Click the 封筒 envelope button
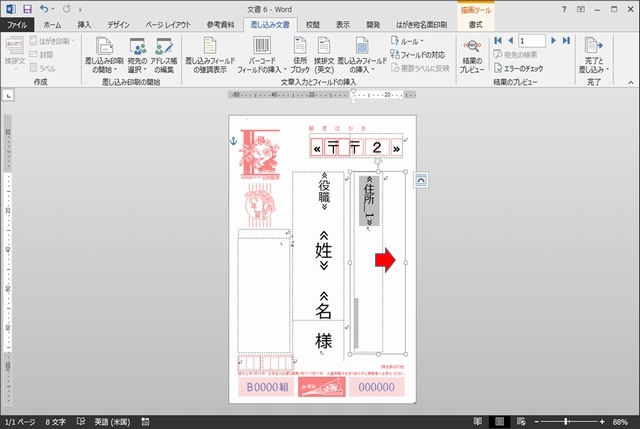The height and width of the screenshot is (429, 640). click(x=42, y=55)
